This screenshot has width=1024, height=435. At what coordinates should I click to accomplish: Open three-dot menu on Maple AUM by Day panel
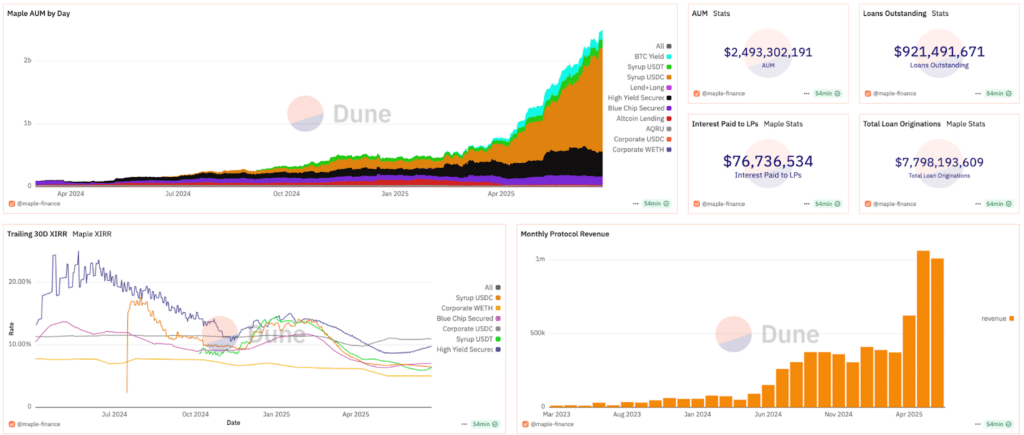tap(635, 203)
